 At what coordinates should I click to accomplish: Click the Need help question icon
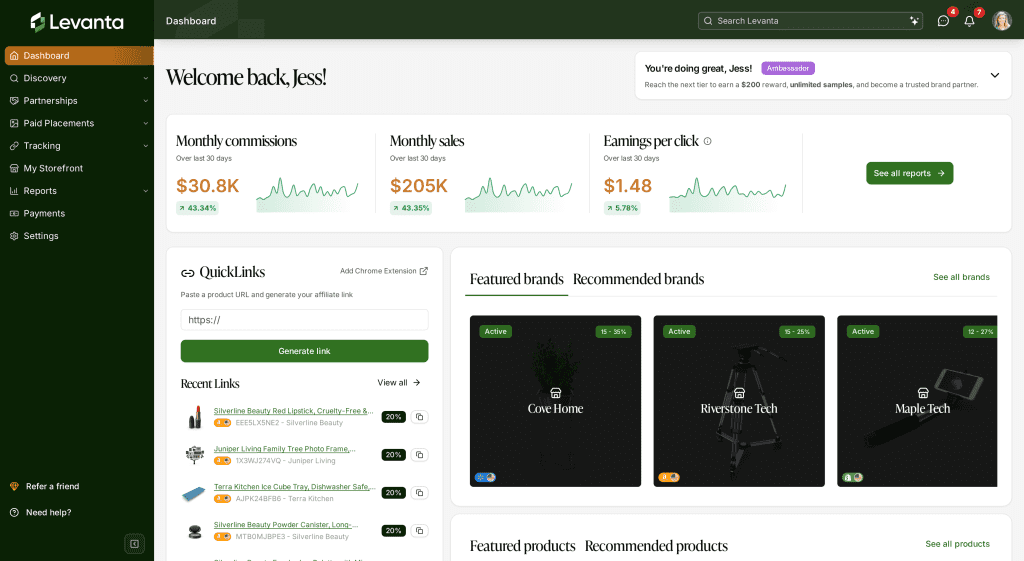point(14,513)
